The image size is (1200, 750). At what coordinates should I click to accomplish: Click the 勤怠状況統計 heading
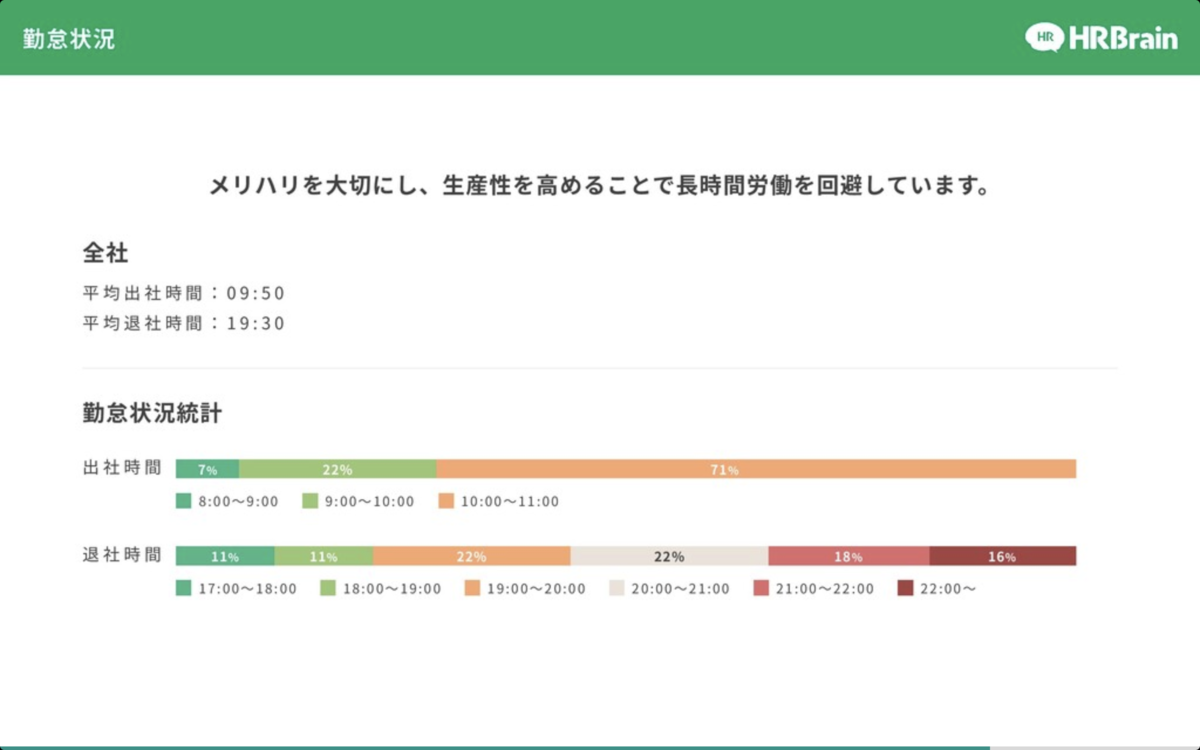point(152,413)
